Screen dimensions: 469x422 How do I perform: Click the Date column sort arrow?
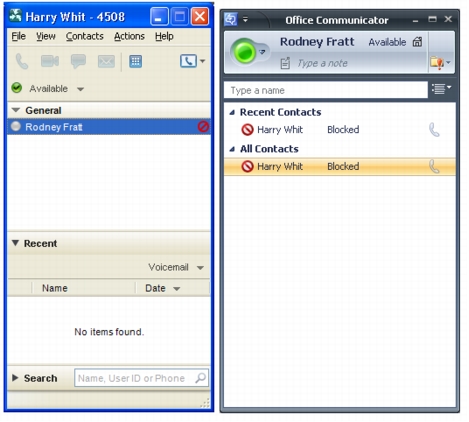click(x=177, y=289)
